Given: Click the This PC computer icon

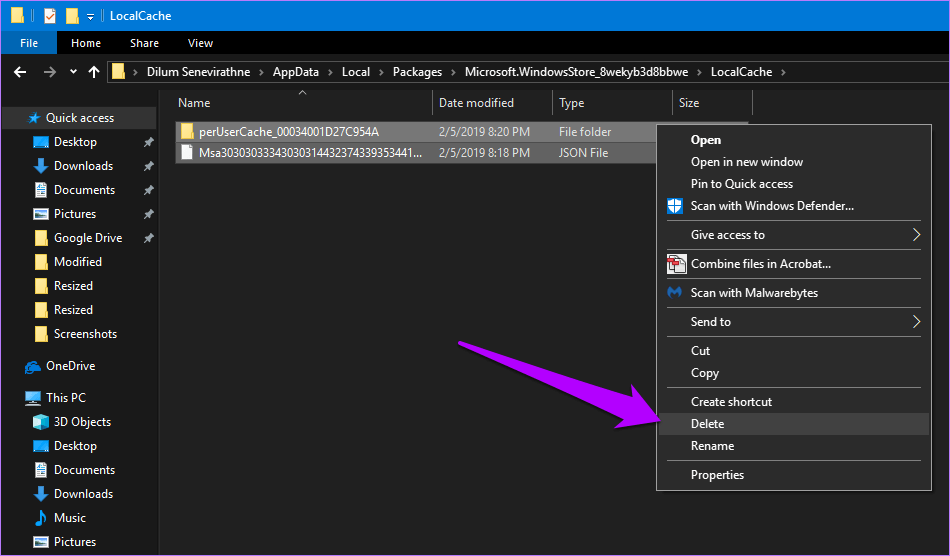Looking at the screenshot, I should coord(33,398).
